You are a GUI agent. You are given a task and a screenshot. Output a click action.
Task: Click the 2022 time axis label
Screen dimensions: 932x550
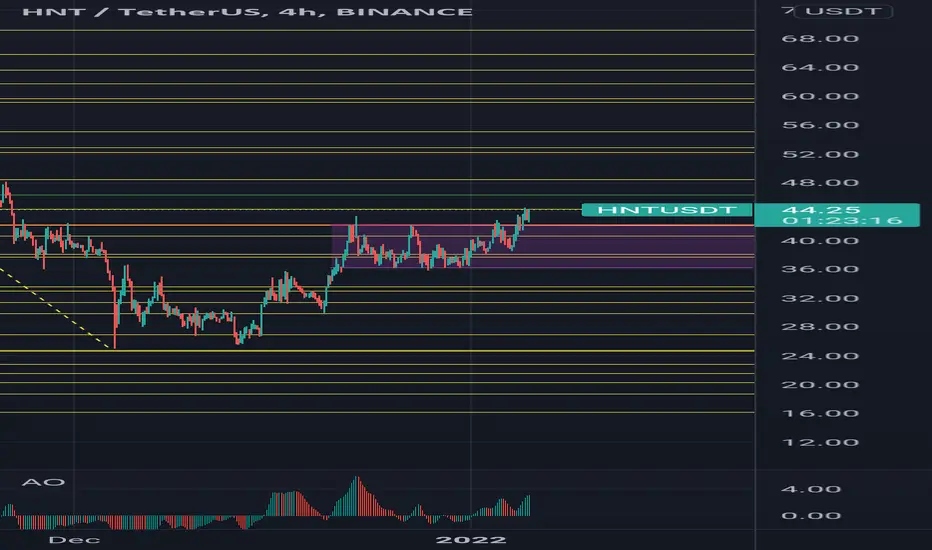pyautogui.click(x=471, y=540)
